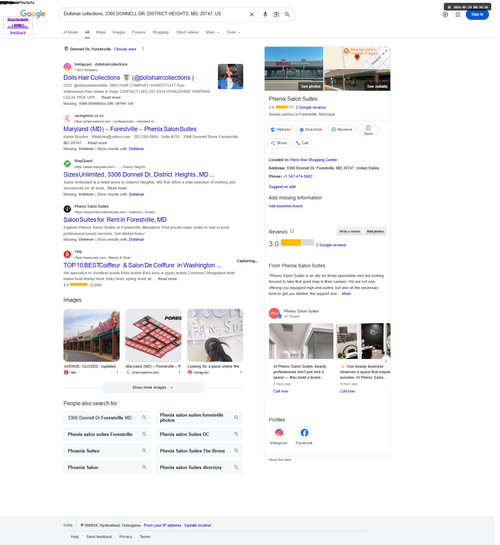This screenshot has height=545, width=500.
Task: Click Add business hours link
Action: 285,206
